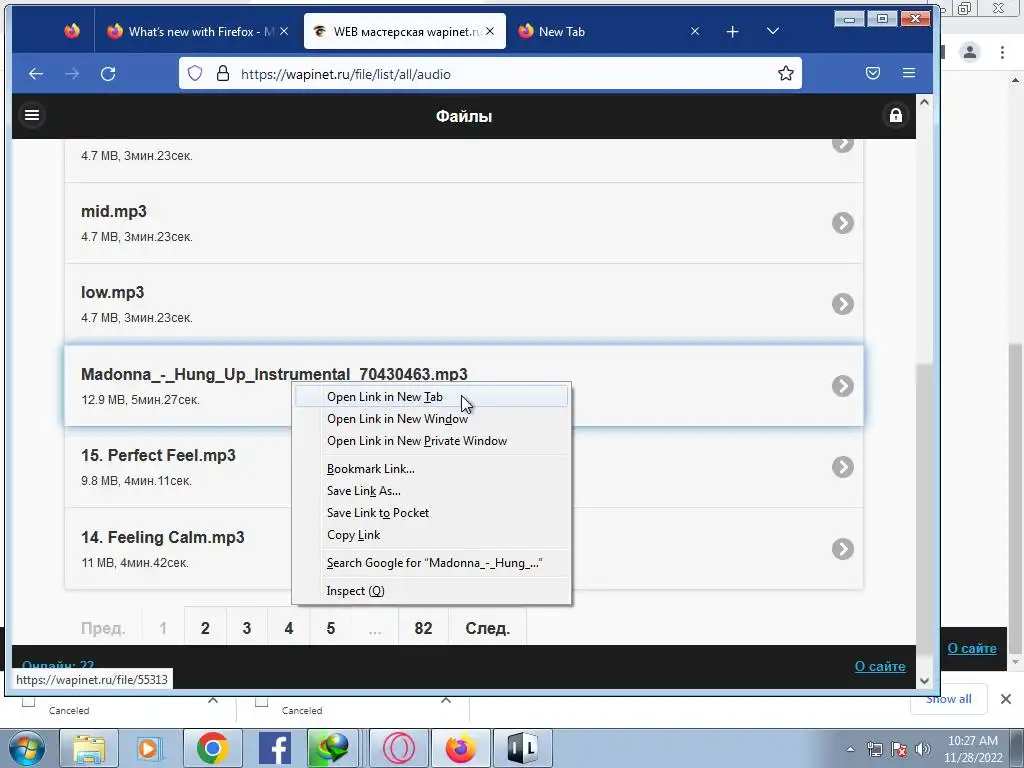Open the shield tracking protection icon
Viewport: 1024px width, 768px height.
(x=195, y=73)
